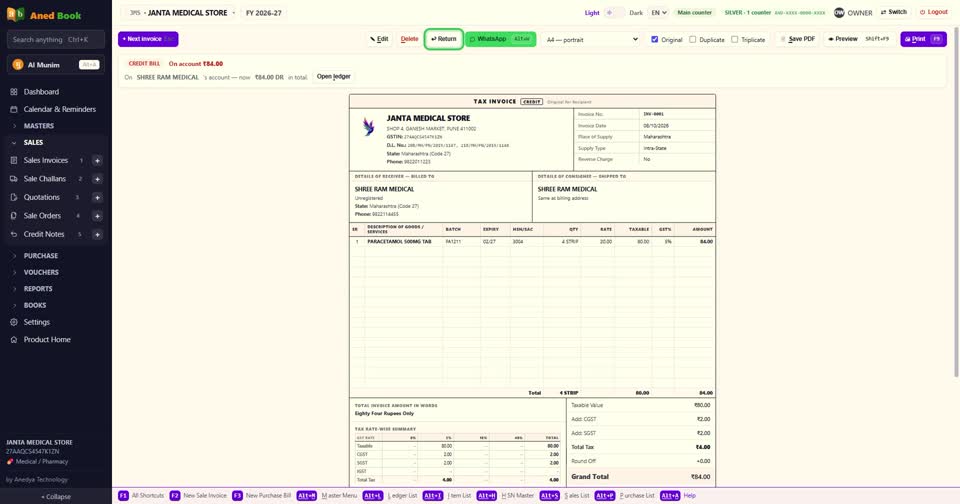Click the OWNER avatar icon
The height and width of the screenshot is (504, 960).
(839, 12)
